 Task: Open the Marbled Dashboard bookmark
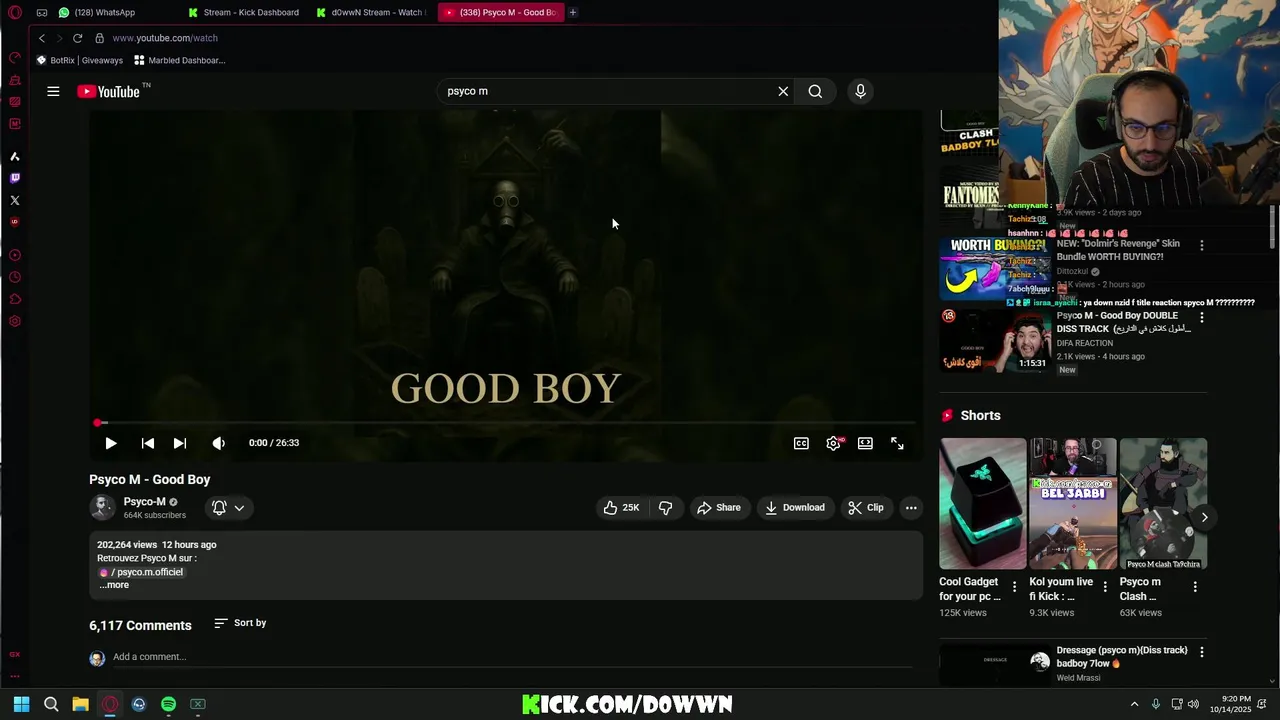(180, 60)
